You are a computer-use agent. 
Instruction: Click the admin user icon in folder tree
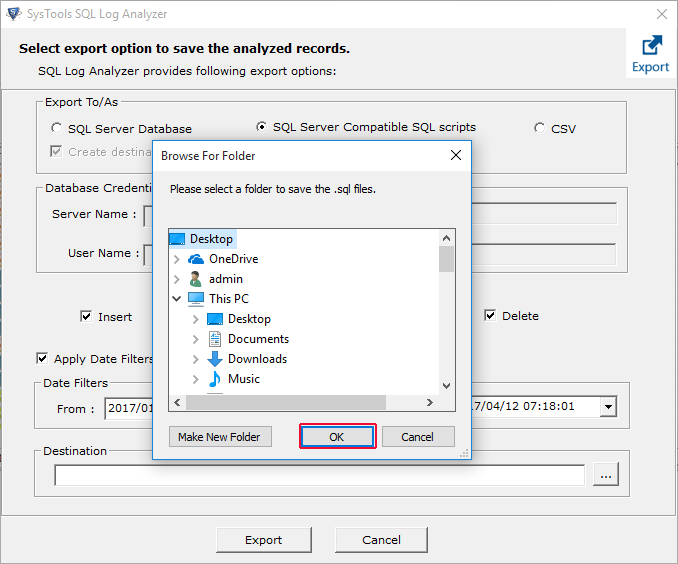click(x=195, y=279)
